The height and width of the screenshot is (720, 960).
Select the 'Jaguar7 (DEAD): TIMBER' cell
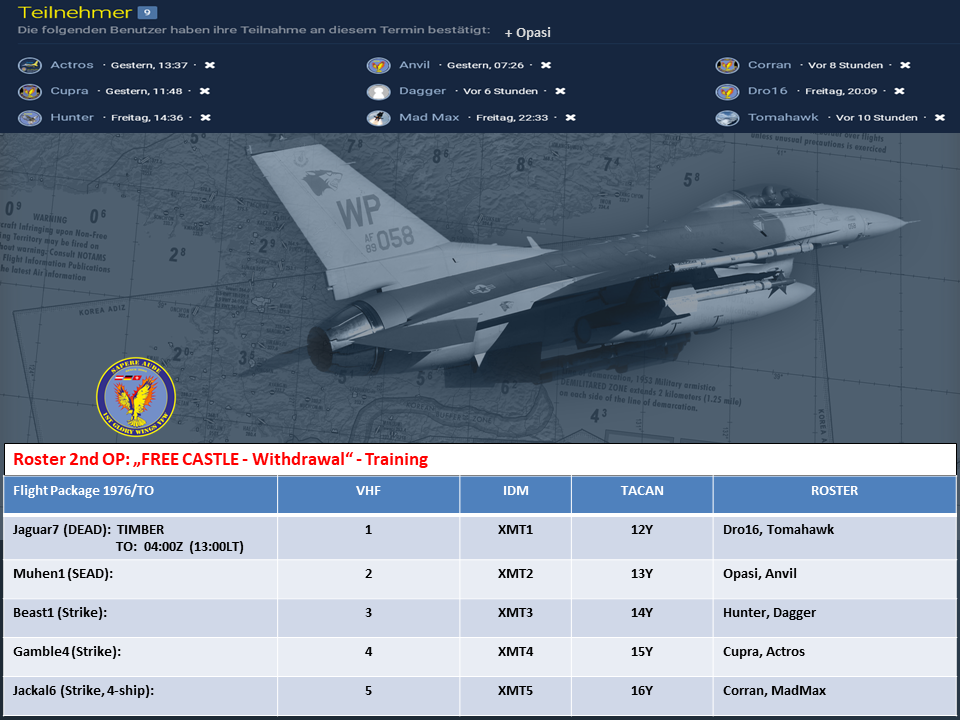tap(140, 538)
